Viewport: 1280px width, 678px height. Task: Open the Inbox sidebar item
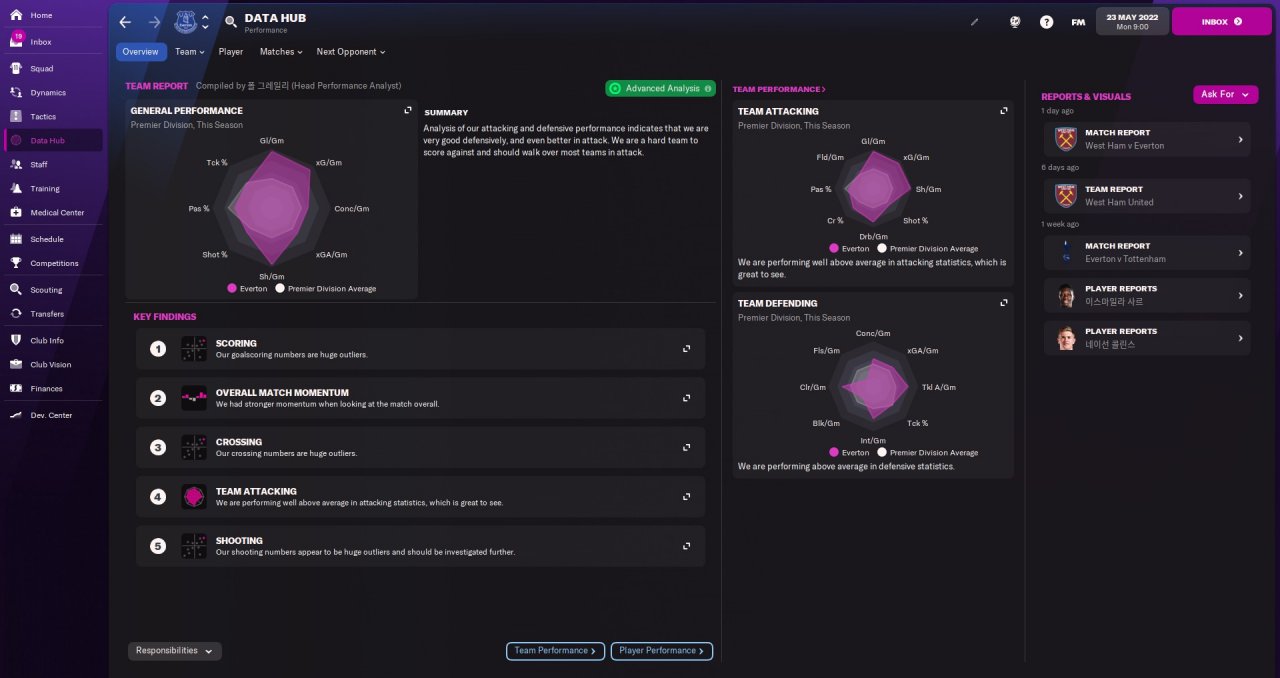[52, 42]
